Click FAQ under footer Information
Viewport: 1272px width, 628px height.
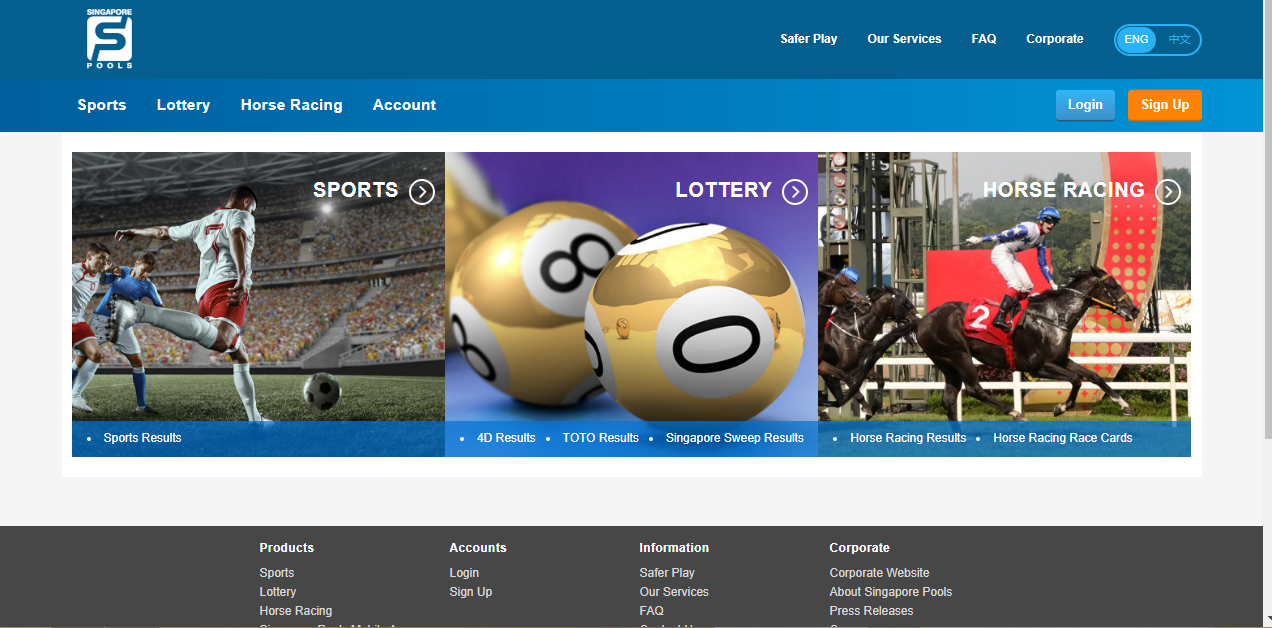coord(651,611)
